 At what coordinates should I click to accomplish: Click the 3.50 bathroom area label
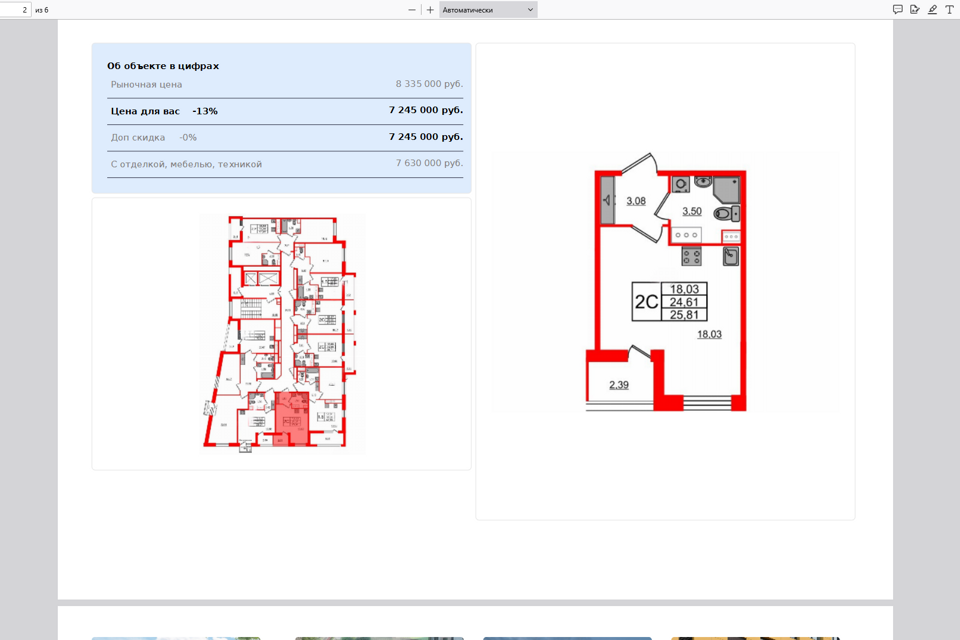coord(692,211)
